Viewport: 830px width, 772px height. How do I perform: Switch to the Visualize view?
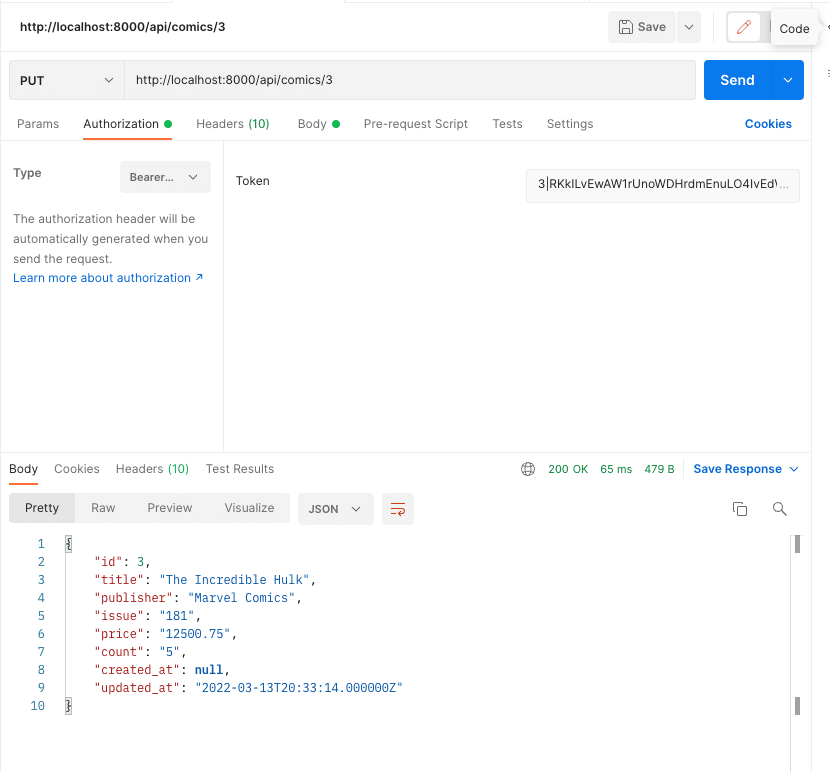point(249,508)
